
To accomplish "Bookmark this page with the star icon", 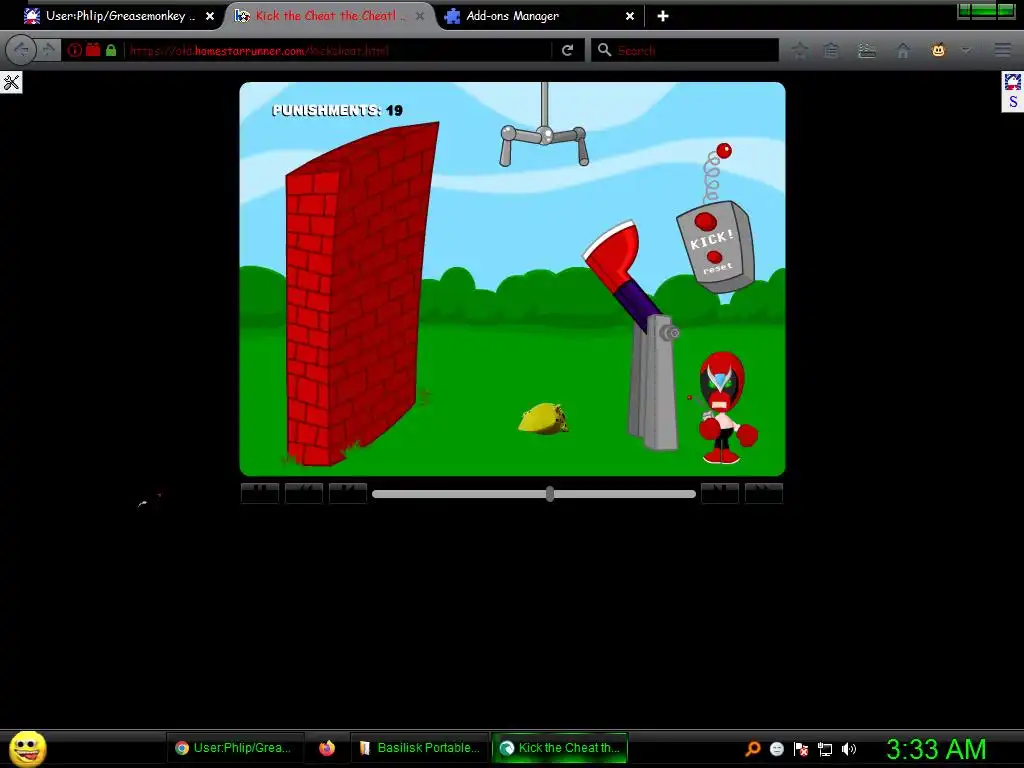I will click(x=799, y=50).
